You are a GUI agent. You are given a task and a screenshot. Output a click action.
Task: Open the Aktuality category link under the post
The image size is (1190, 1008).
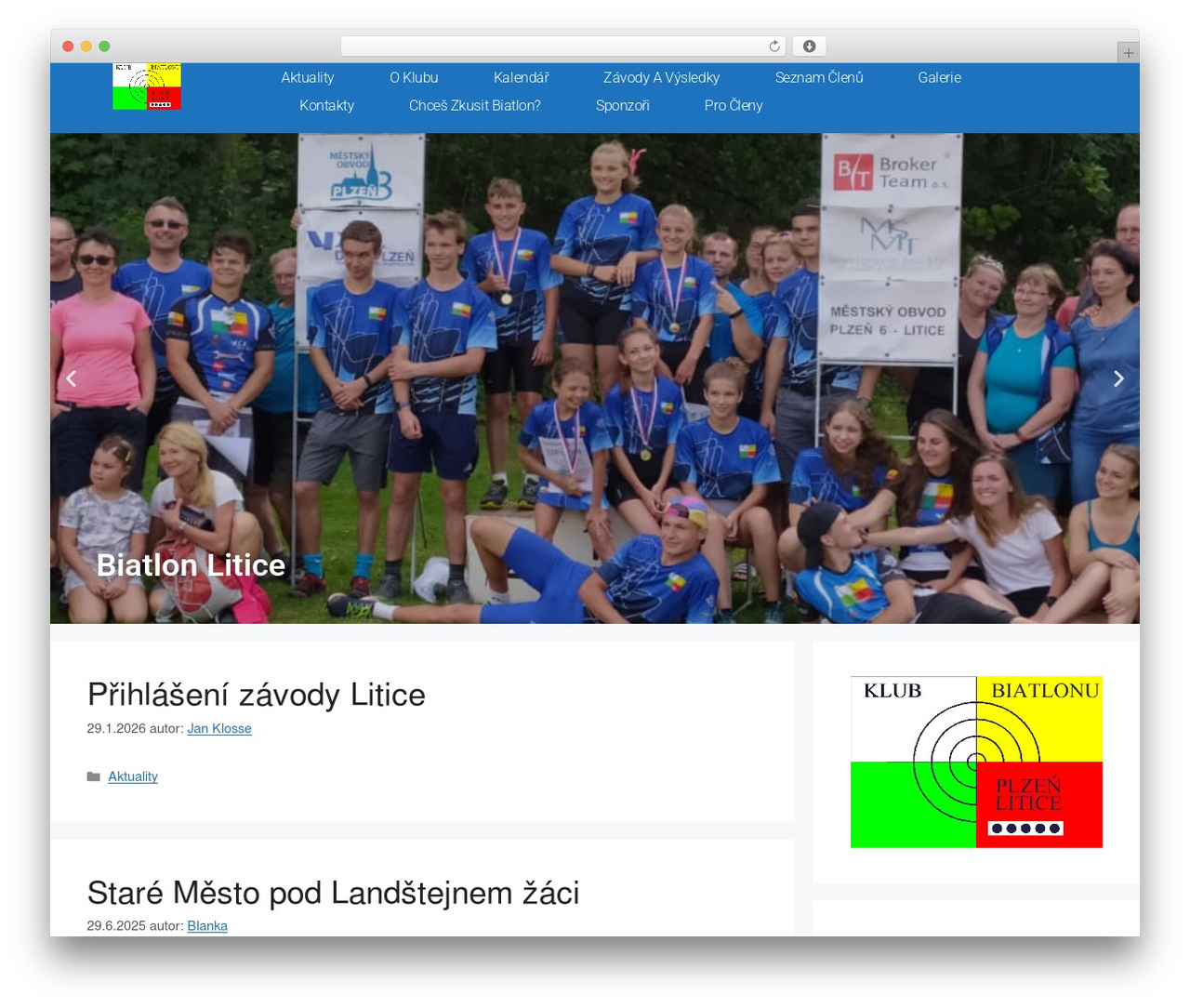coord(133,776)
